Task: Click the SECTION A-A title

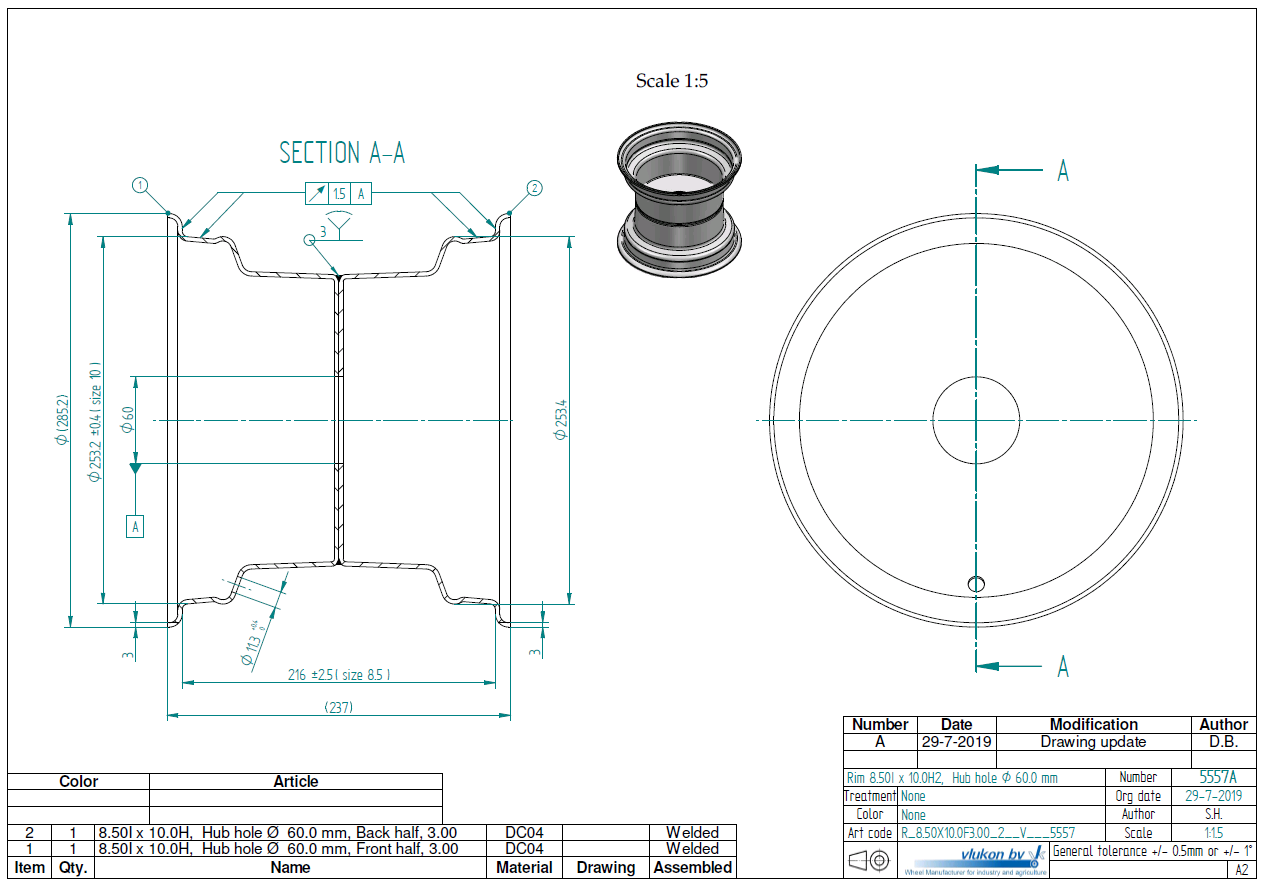Action: point(342,153)
